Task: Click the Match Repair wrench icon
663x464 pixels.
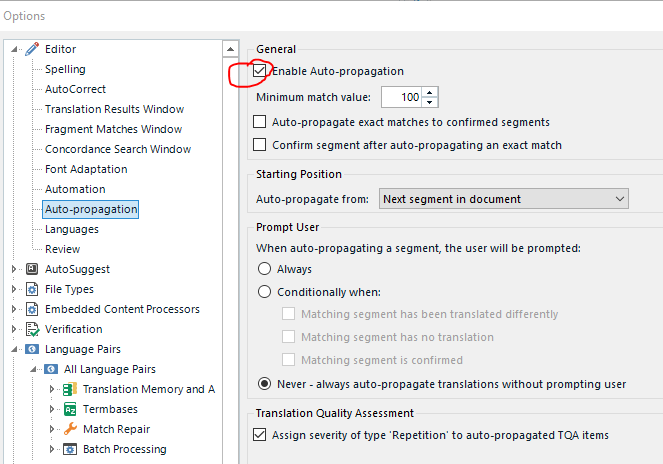Action: (x=70, y=429)
